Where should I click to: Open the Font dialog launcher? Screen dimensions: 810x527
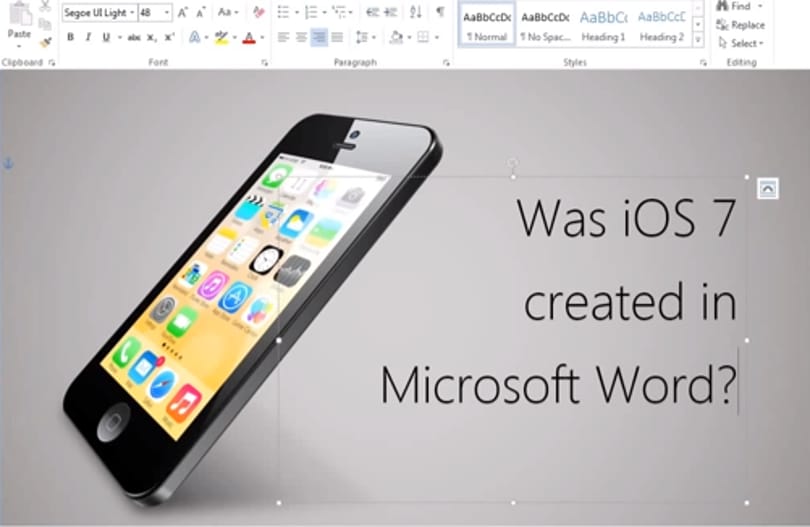click(x=264, y=63)
